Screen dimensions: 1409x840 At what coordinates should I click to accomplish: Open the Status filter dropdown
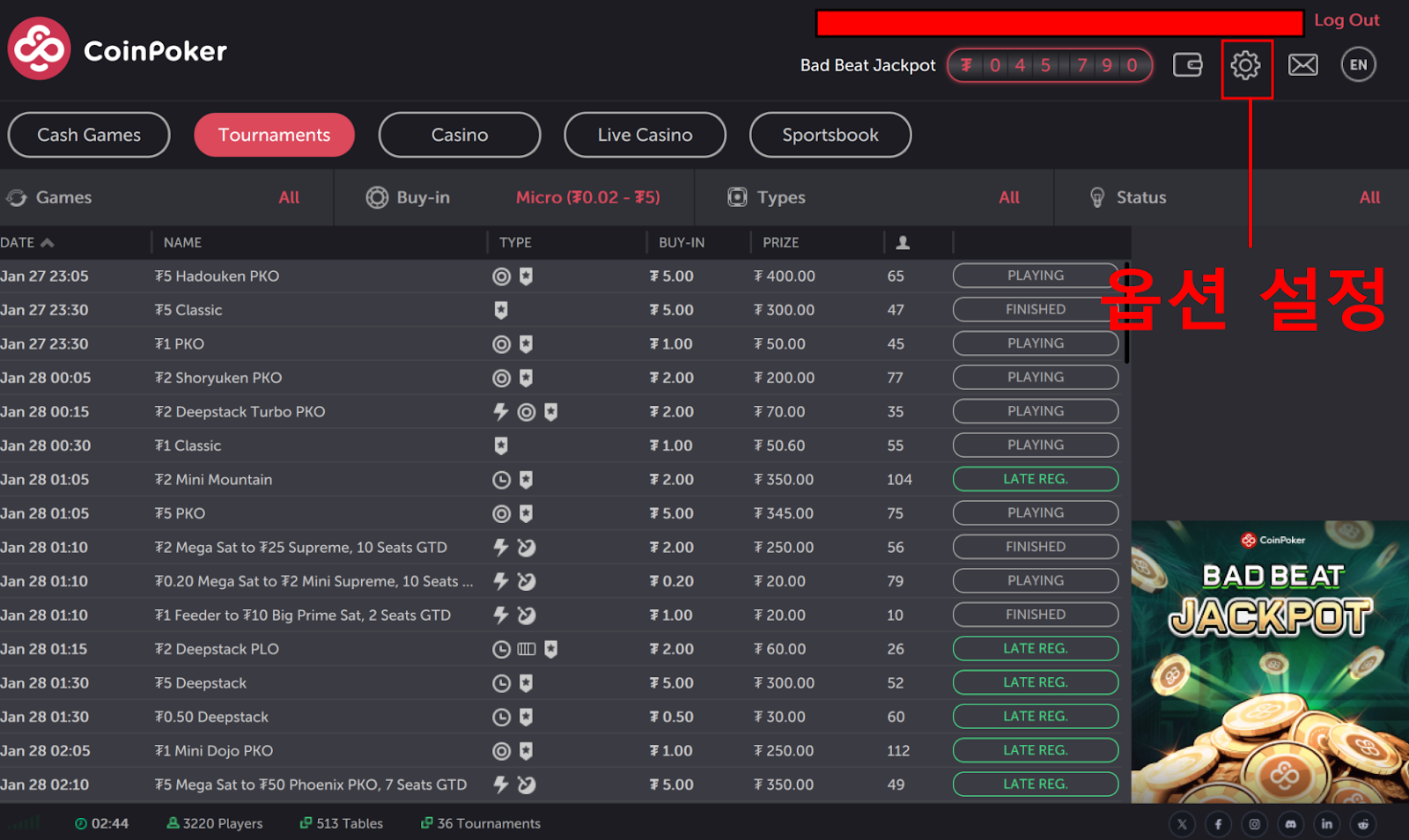[x=1232, y=197]
